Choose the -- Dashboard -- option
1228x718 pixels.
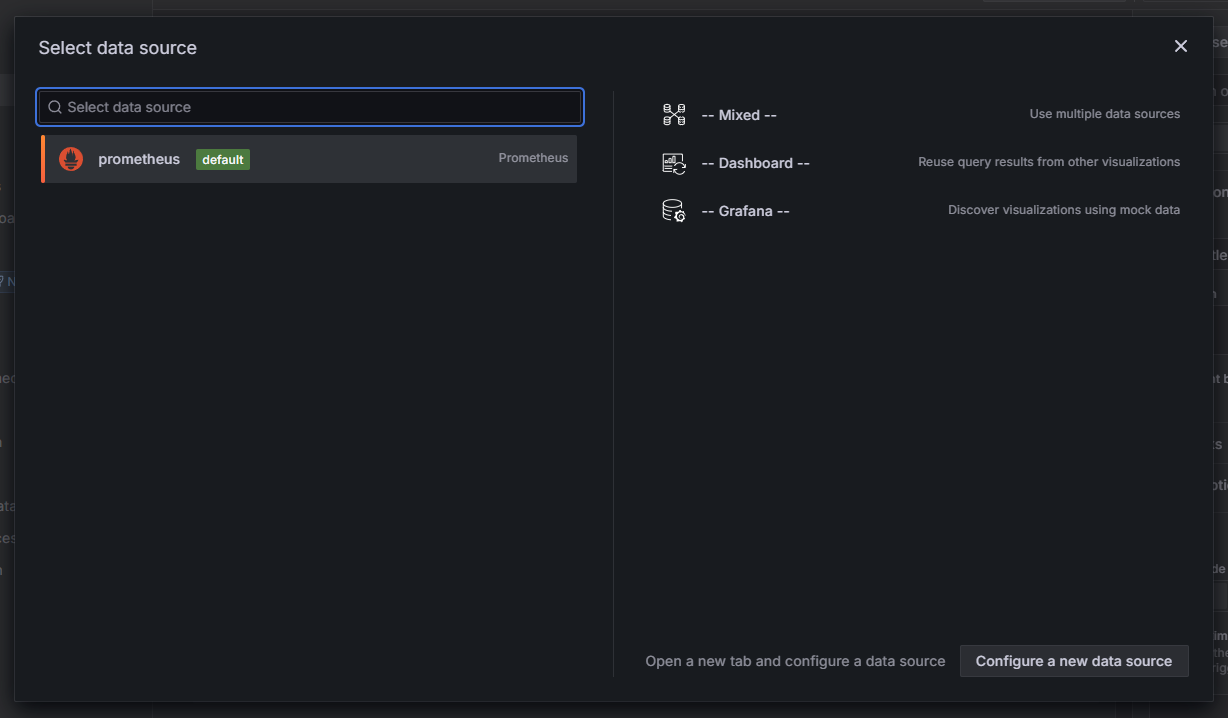coord(921,163)
